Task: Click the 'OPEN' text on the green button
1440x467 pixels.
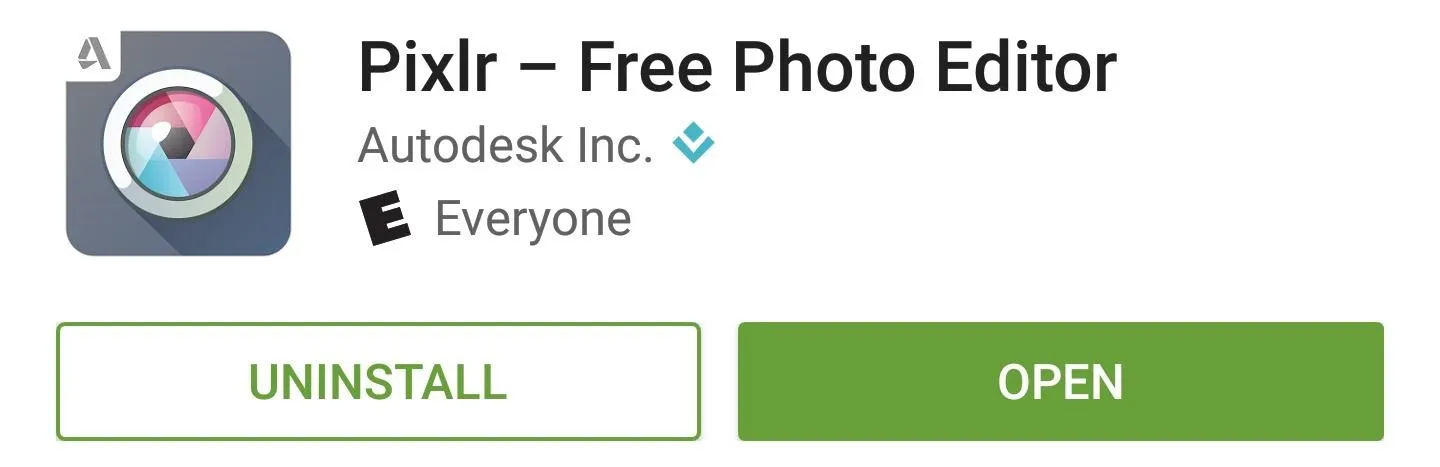Action: (1061, 381)
